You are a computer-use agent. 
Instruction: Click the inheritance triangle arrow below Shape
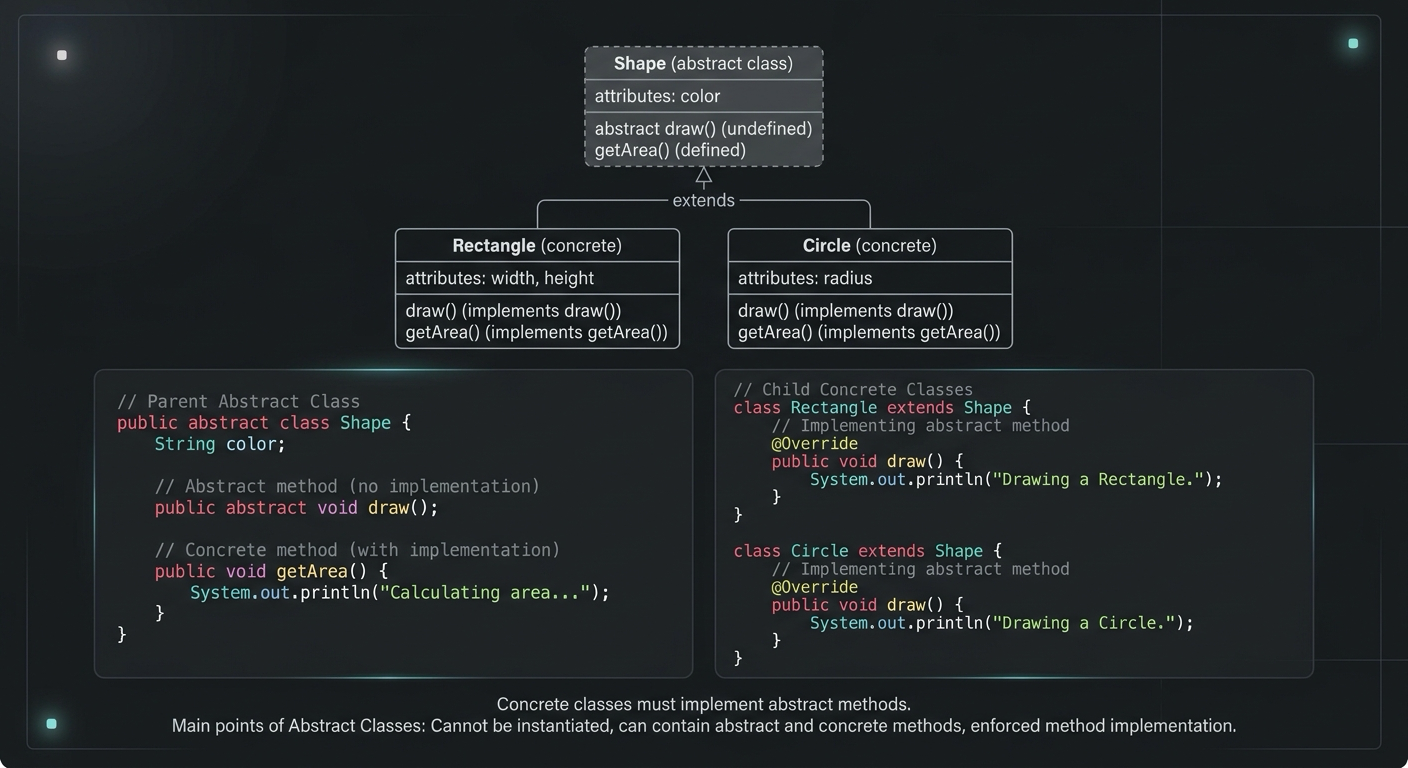[703, 177]
